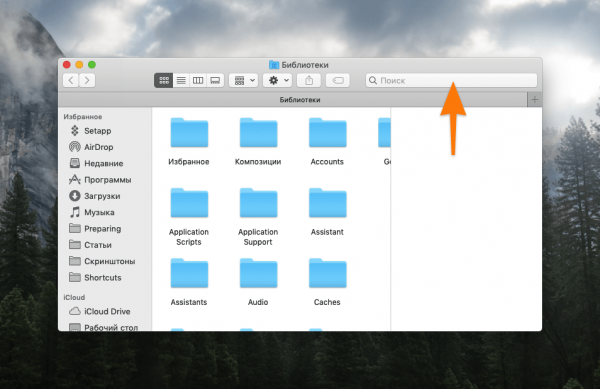600x389 pixels.
Task: Click the Share toolbar icon
Action: [309, 80]
